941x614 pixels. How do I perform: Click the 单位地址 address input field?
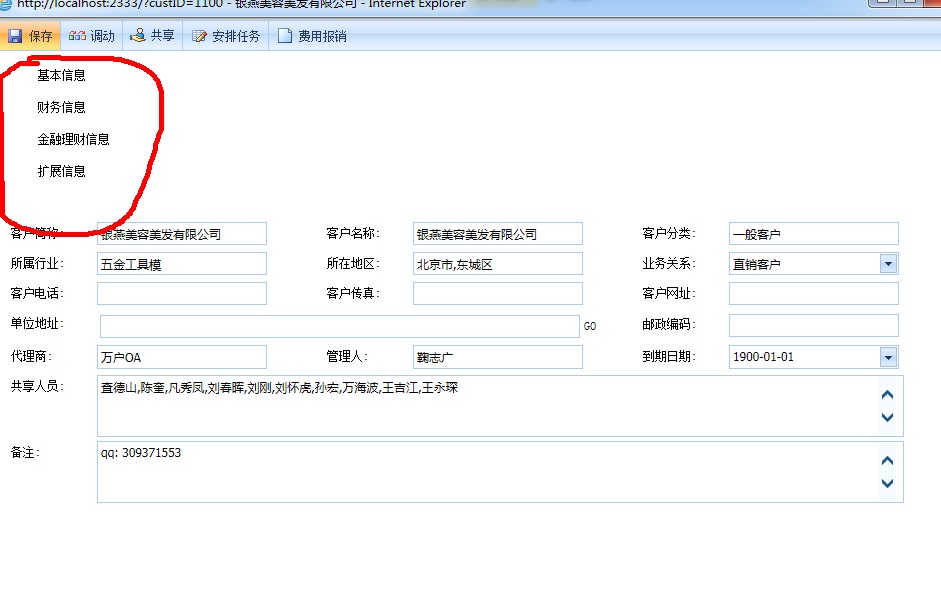click(x=340, y=325)
